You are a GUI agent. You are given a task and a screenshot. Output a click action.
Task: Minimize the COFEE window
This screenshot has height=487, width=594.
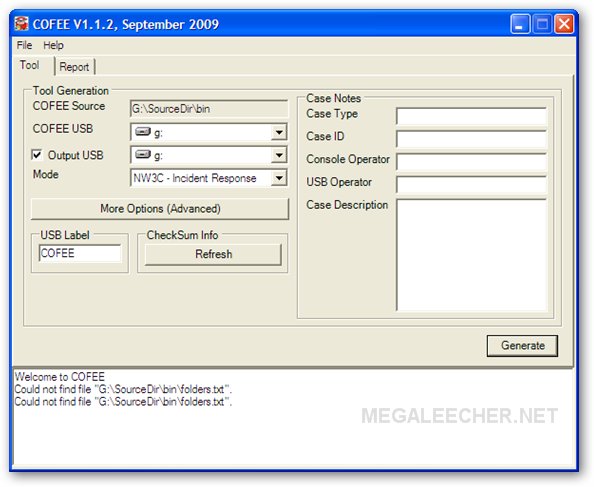click(520, 24)
